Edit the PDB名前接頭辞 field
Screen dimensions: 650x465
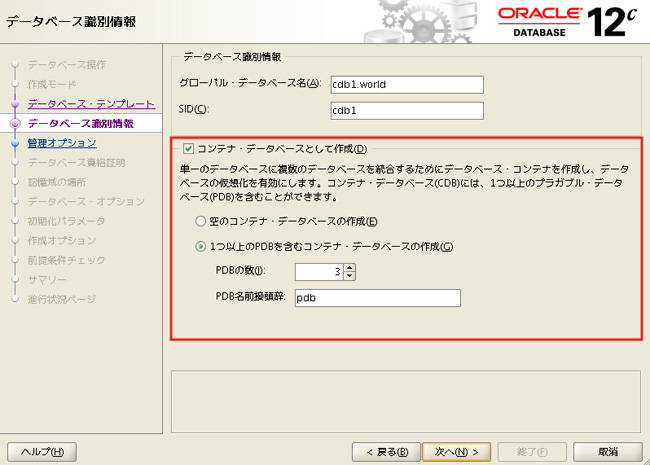[377, 298]
